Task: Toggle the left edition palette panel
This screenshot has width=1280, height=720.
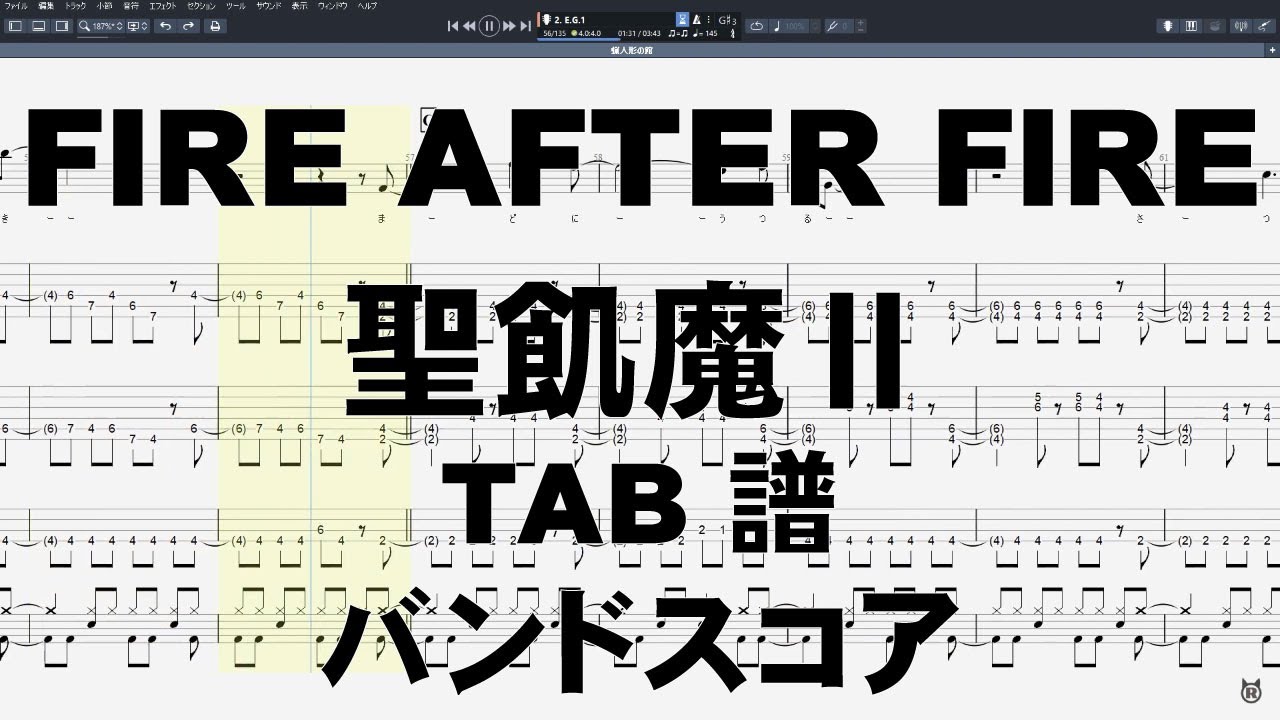Action: click(x=15, y=26)
